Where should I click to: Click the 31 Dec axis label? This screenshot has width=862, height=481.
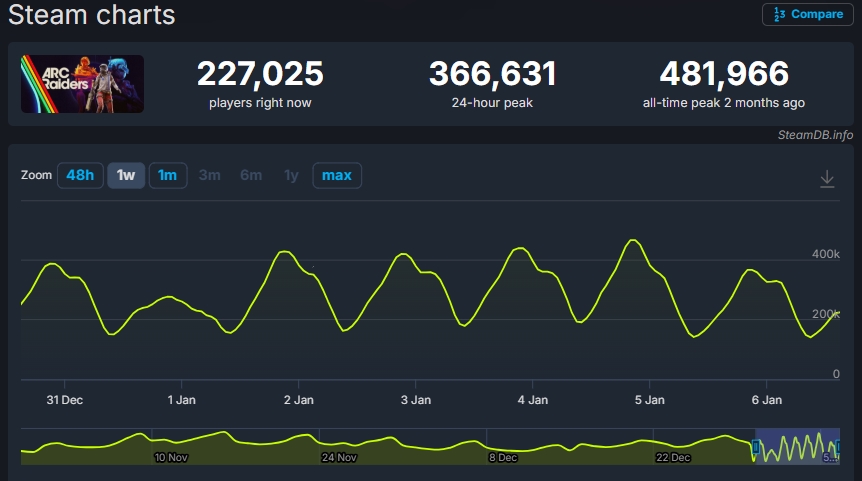tap(65, 400)
